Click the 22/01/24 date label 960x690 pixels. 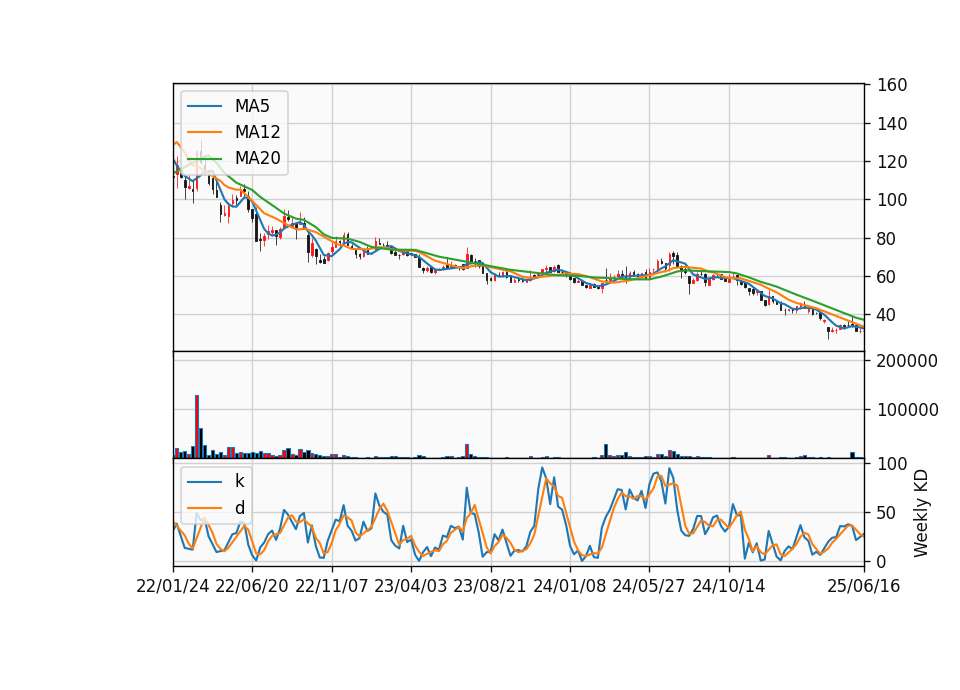coord(173,586)
